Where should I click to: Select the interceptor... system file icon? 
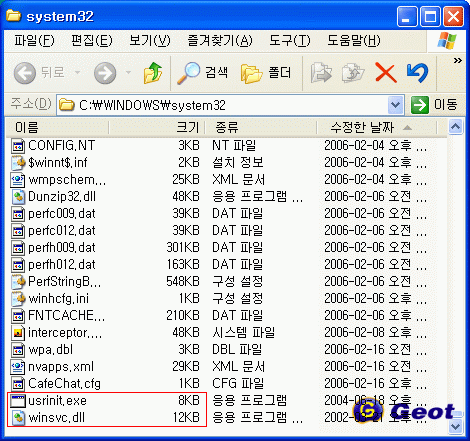pyautogui.click(x=18, y=333)
